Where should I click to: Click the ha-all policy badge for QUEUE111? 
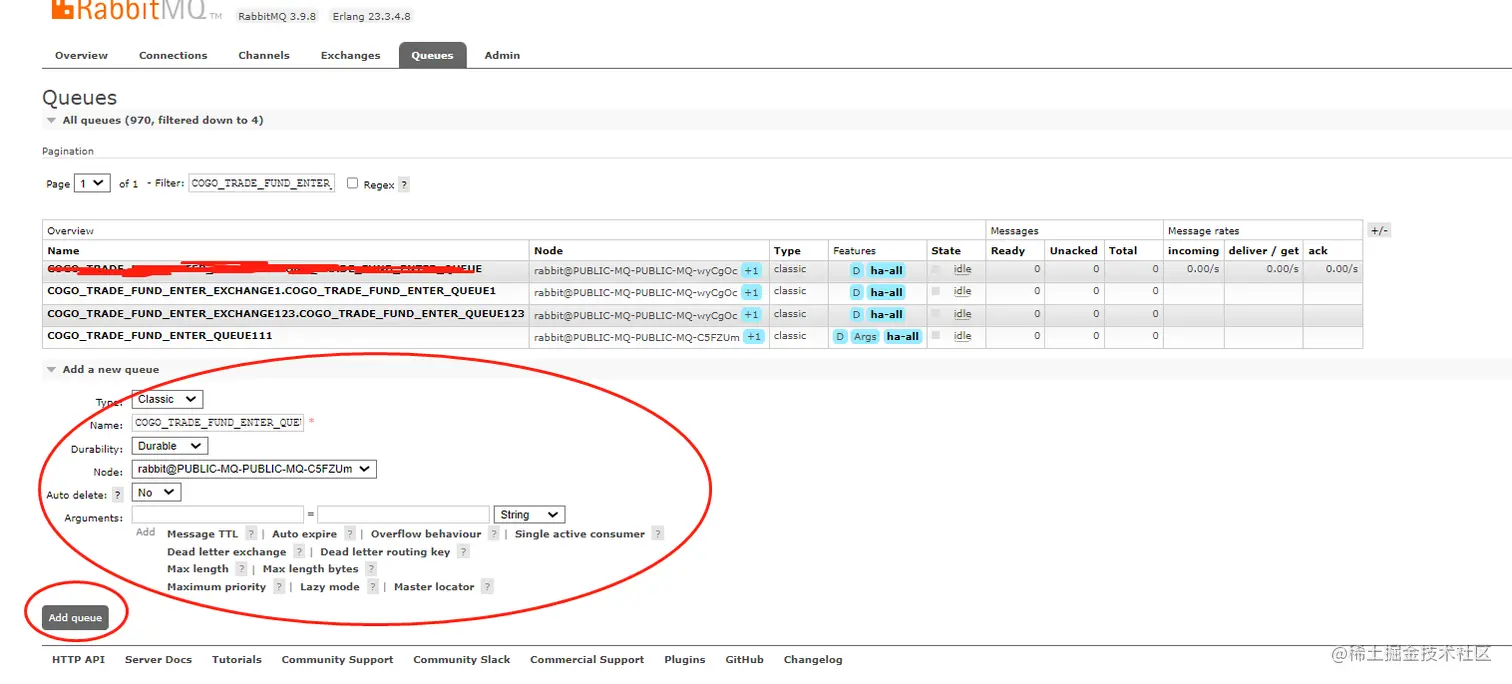tap(902, 337)
